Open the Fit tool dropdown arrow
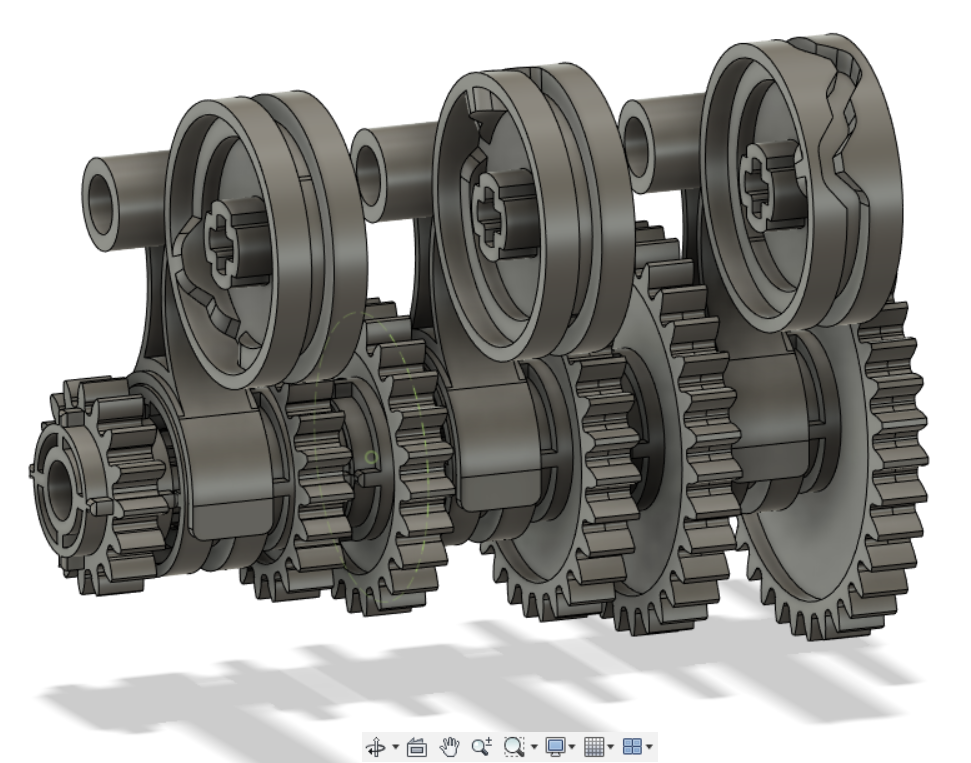 (533, 745)
